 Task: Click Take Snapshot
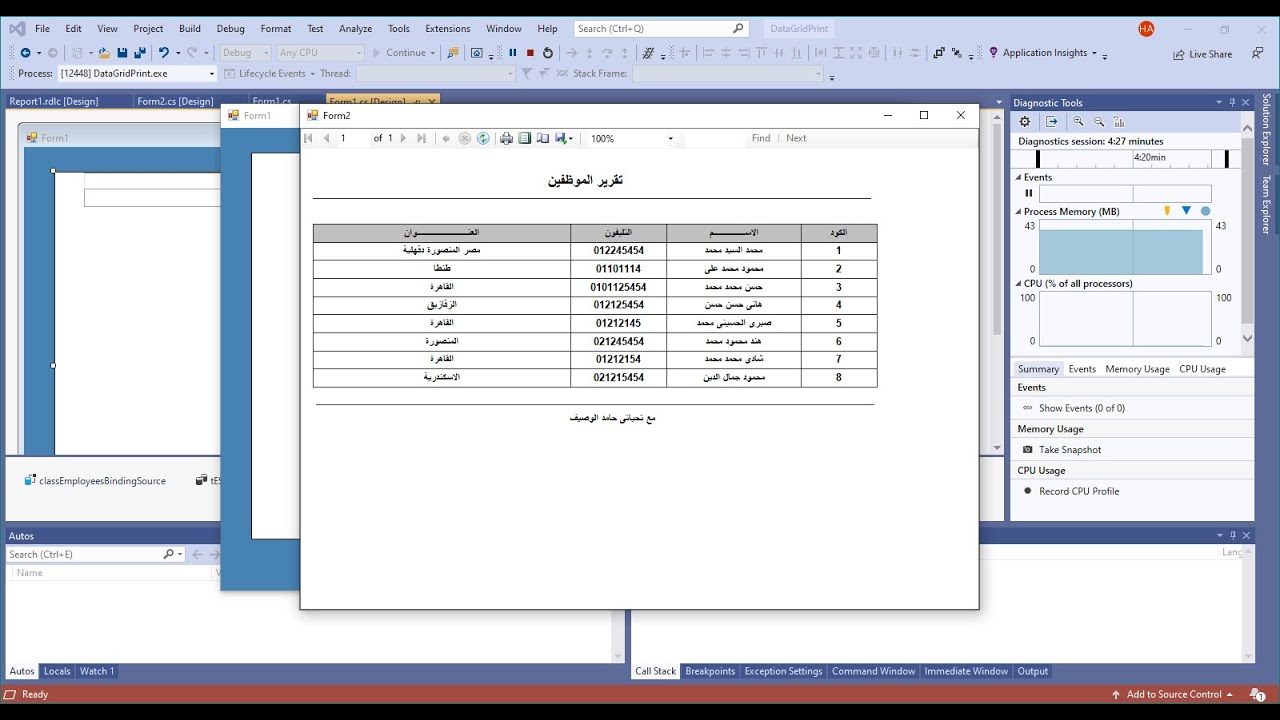[1070, 450]
